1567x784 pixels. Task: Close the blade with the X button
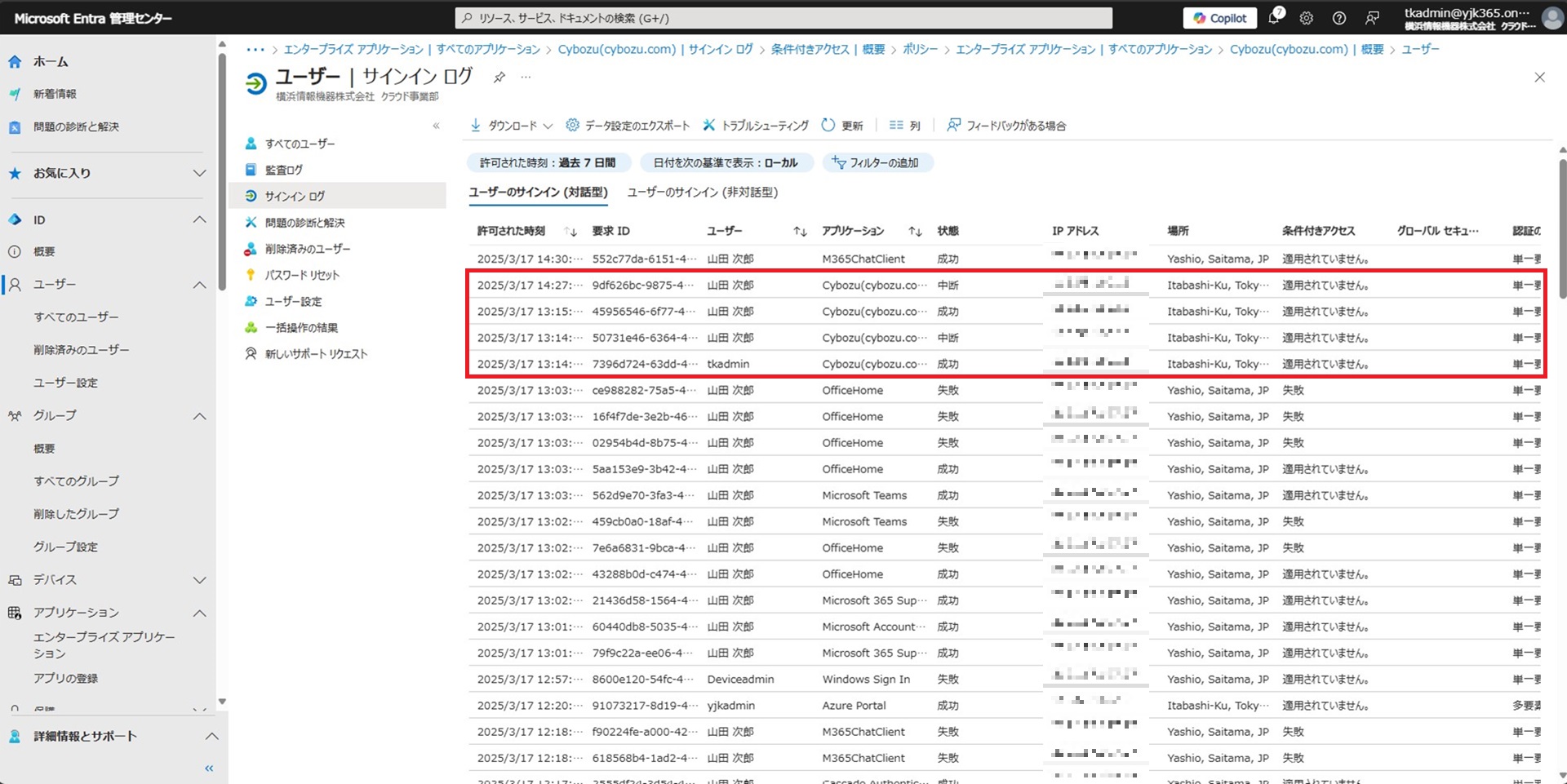point(1539,78)
